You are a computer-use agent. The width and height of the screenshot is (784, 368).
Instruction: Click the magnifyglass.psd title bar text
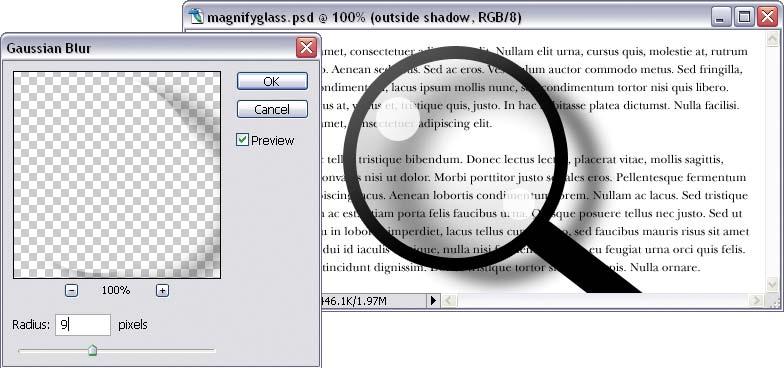[x=364, y=18]
